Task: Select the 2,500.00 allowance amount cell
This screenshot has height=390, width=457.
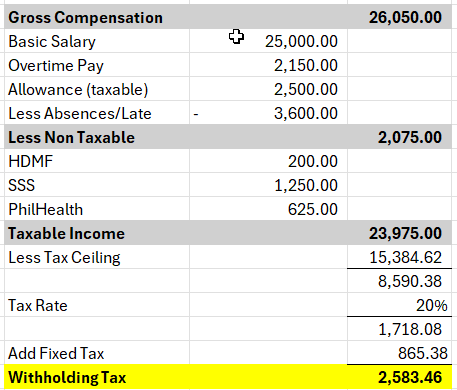Action: coord(268,89)
